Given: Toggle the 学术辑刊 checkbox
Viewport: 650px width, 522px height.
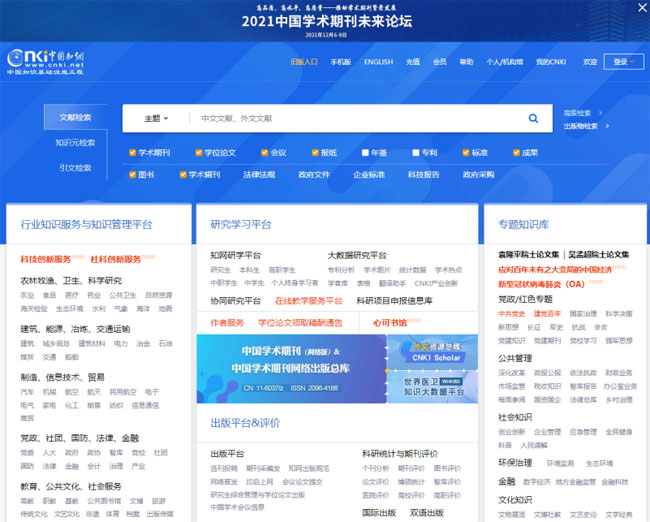Looking at the screenshot, I should (183, 175).
